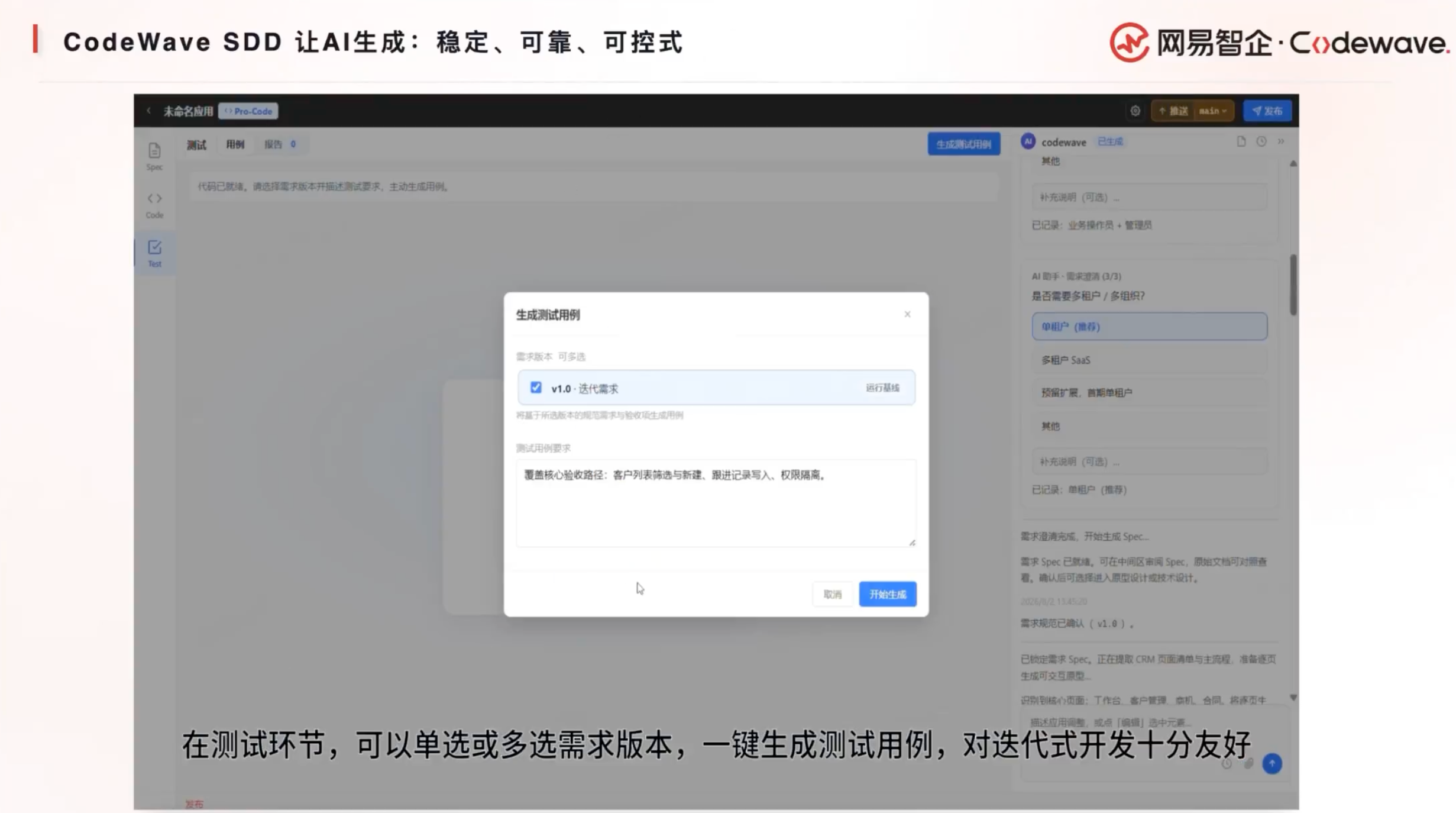Click 取消 in the dialog
The height and width of the screenshot is (813, 1456).
click(x=832, y=594)
